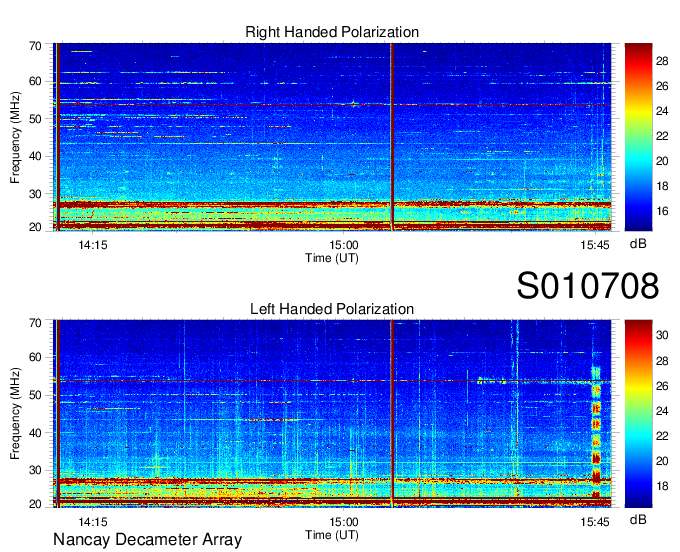Click the vertical red line after 15:00 in upper spectrogram

pyautogui.click(x=392, y=137)
